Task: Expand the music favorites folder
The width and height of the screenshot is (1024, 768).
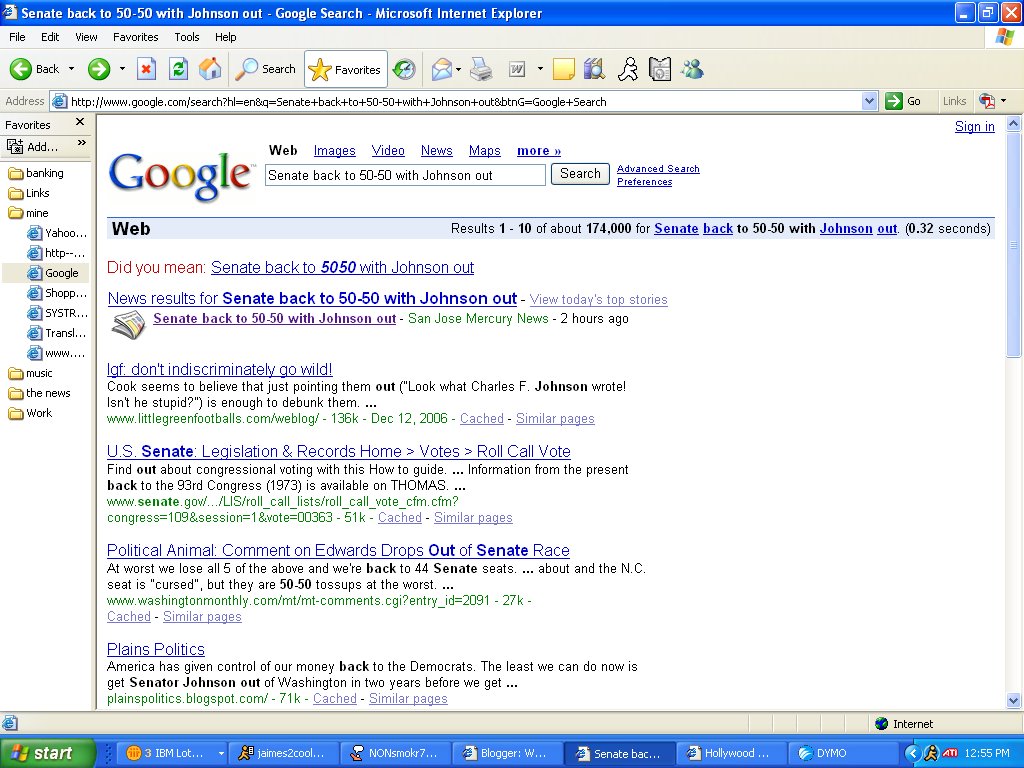Action: [x=30, y=374]
